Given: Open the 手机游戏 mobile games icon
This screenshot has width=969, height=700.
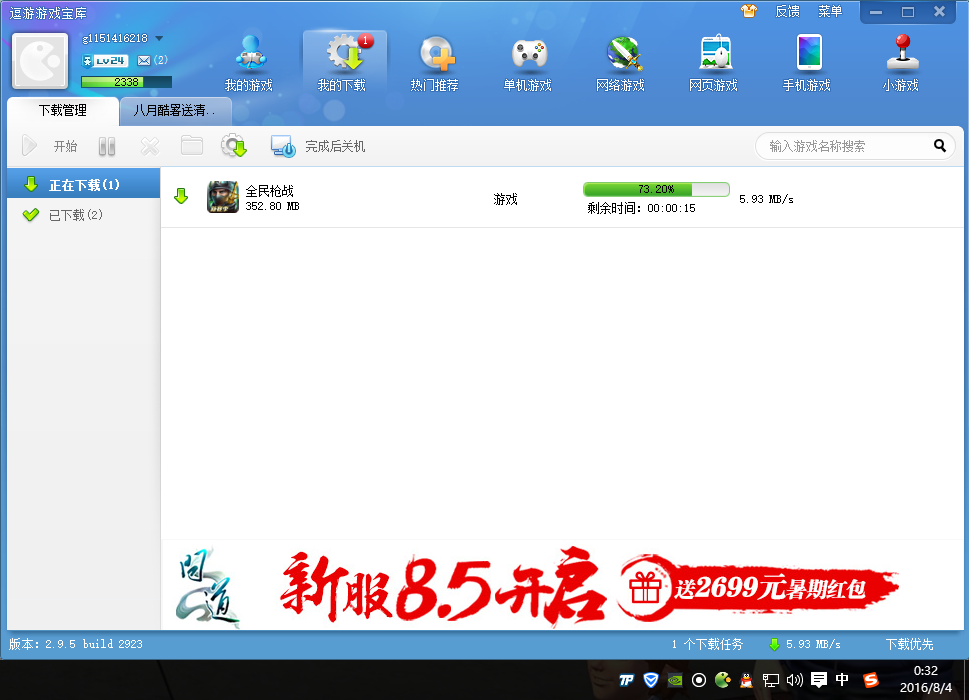Looking at the screenshot, I should click(807, 63).
